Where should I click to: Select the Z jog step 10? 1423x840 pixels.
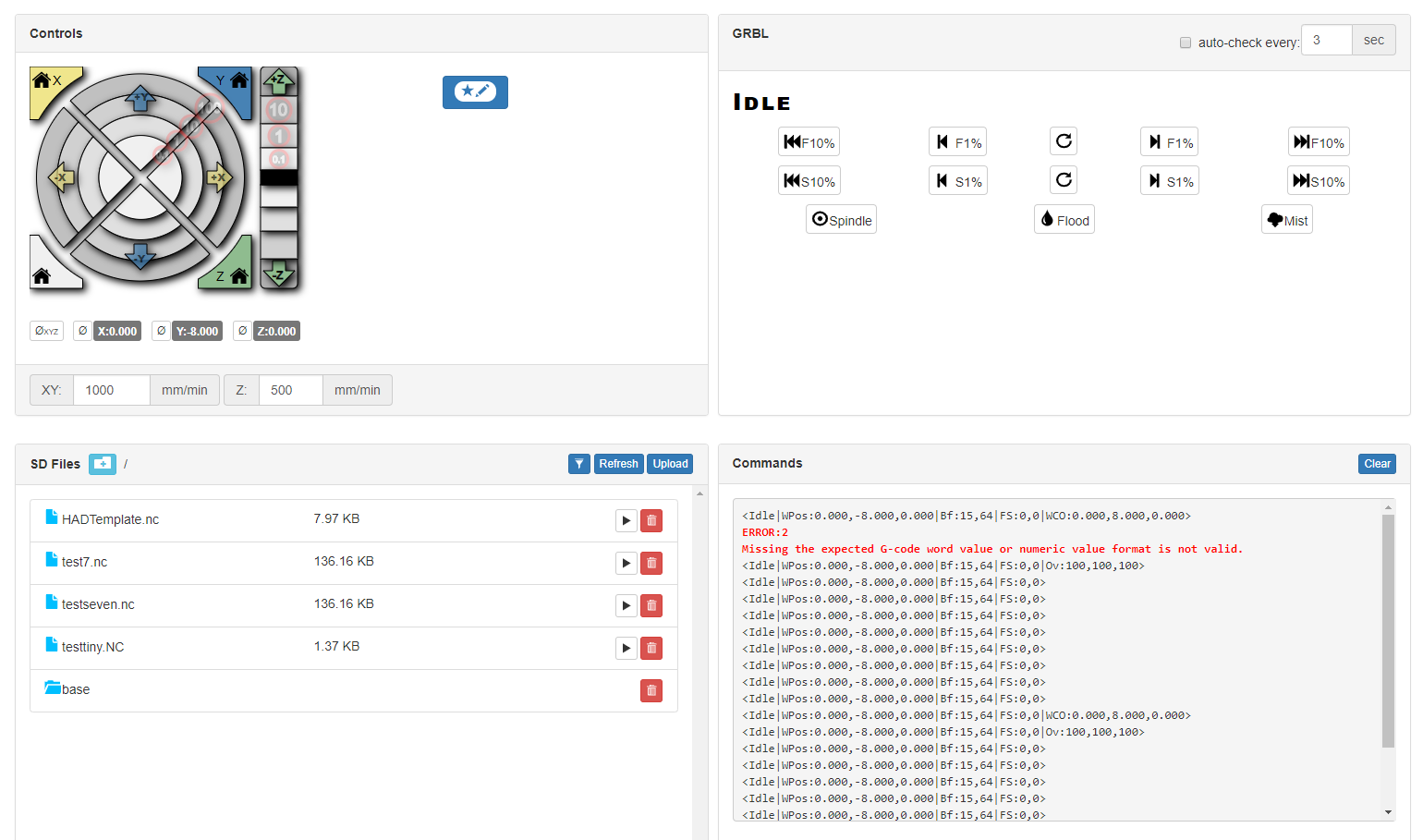278,110
